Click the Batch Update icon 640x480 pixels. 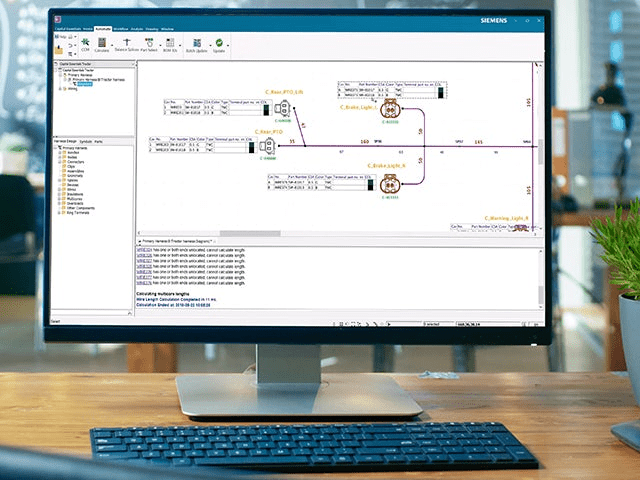click(195, 46)
